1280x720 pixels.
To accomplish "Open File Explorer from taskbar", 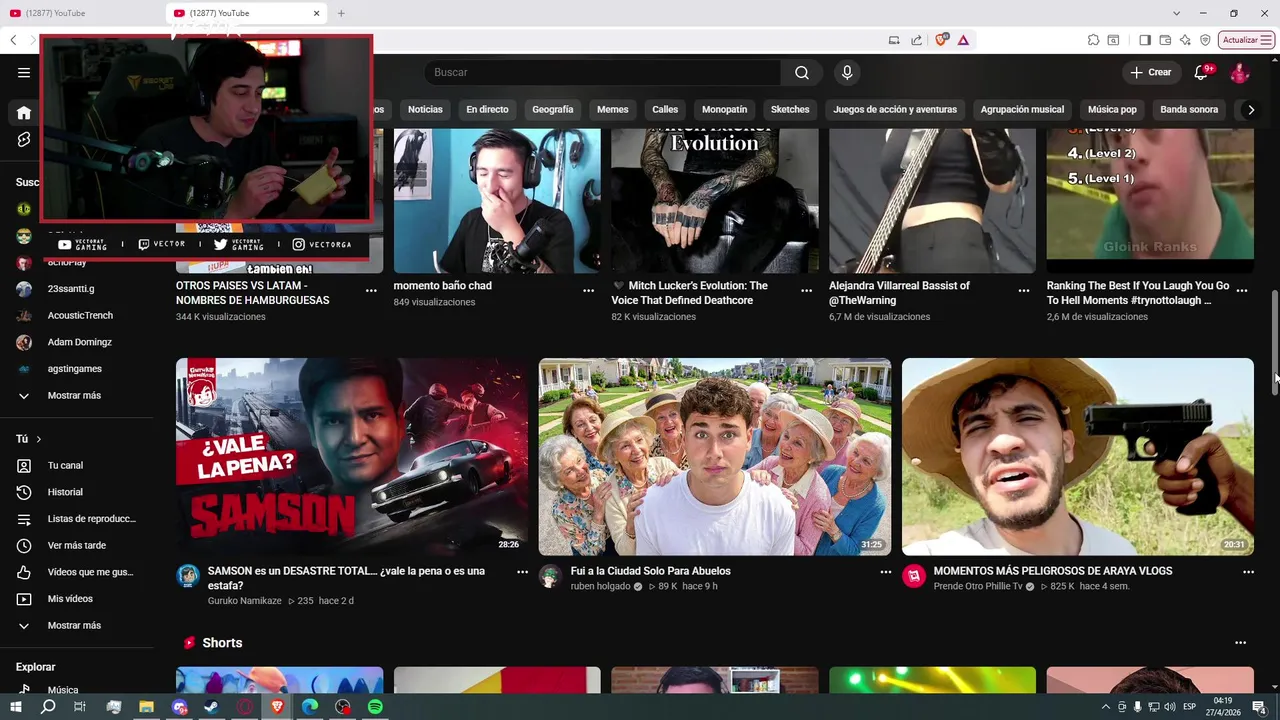I will [x=146, y=707].
